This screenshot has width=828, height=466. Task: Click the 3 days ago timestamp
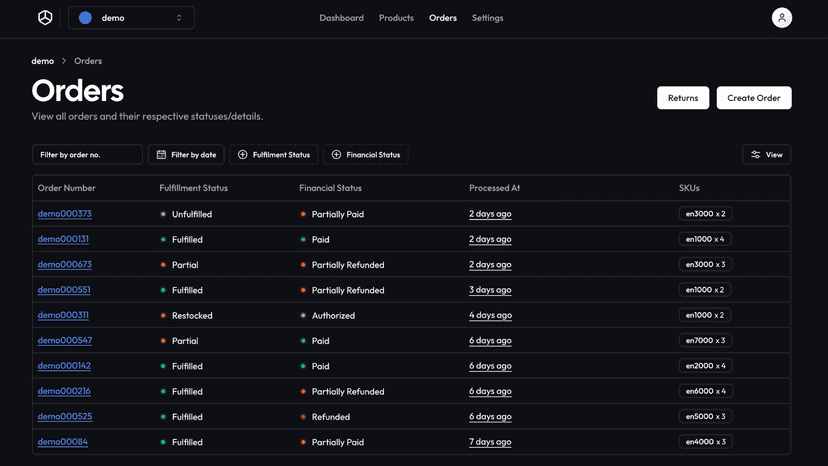(490, 290)
